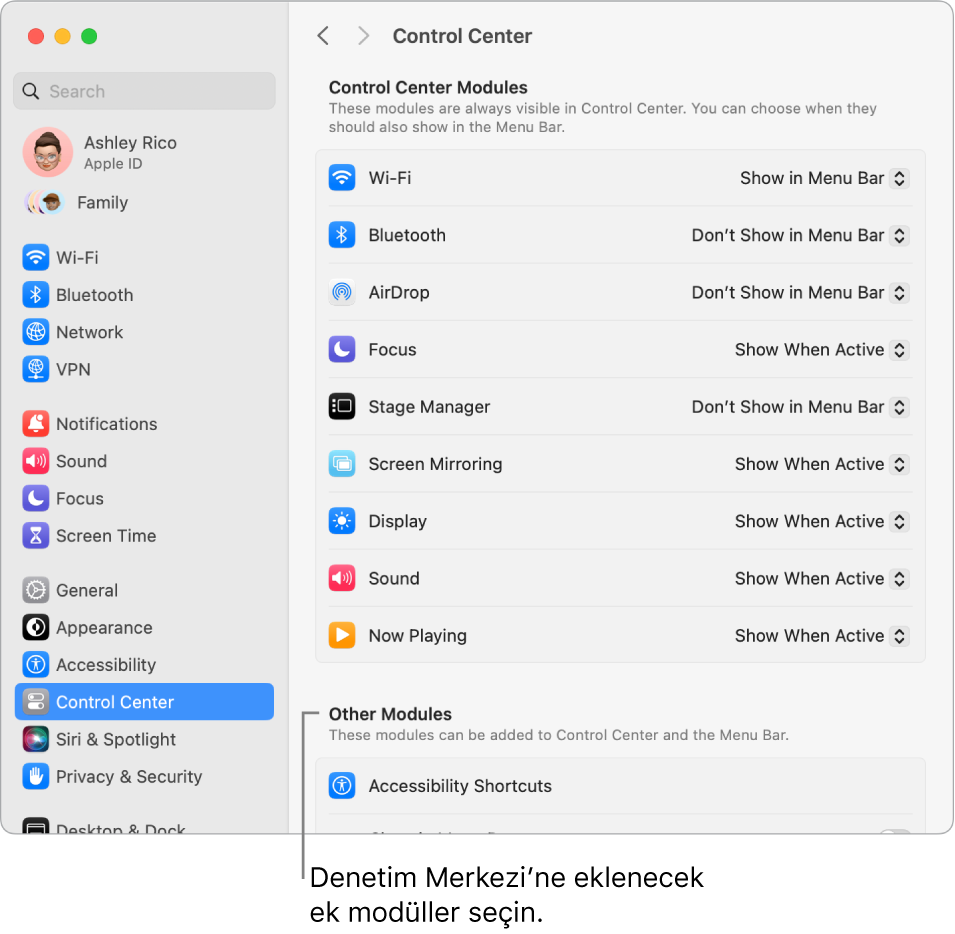Click the General gear icon in sidebar

36,590
